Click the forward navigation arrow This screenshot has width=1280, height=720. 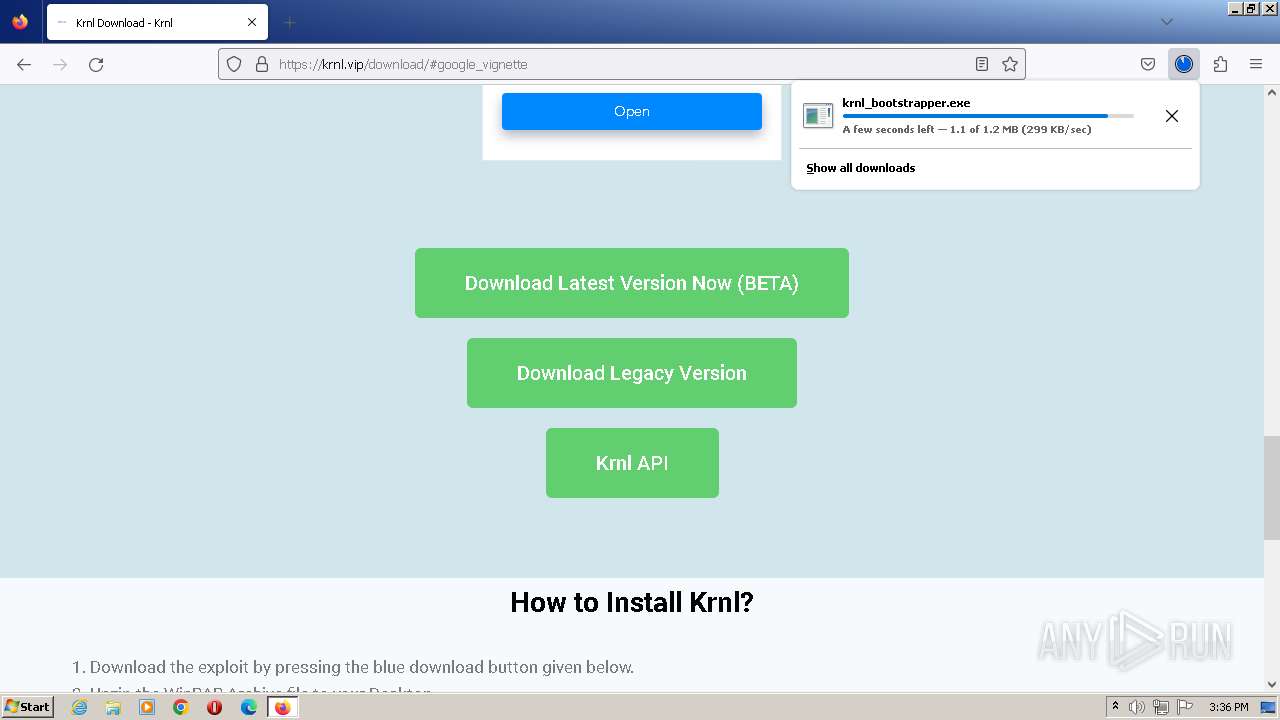(x=60, y=64)
